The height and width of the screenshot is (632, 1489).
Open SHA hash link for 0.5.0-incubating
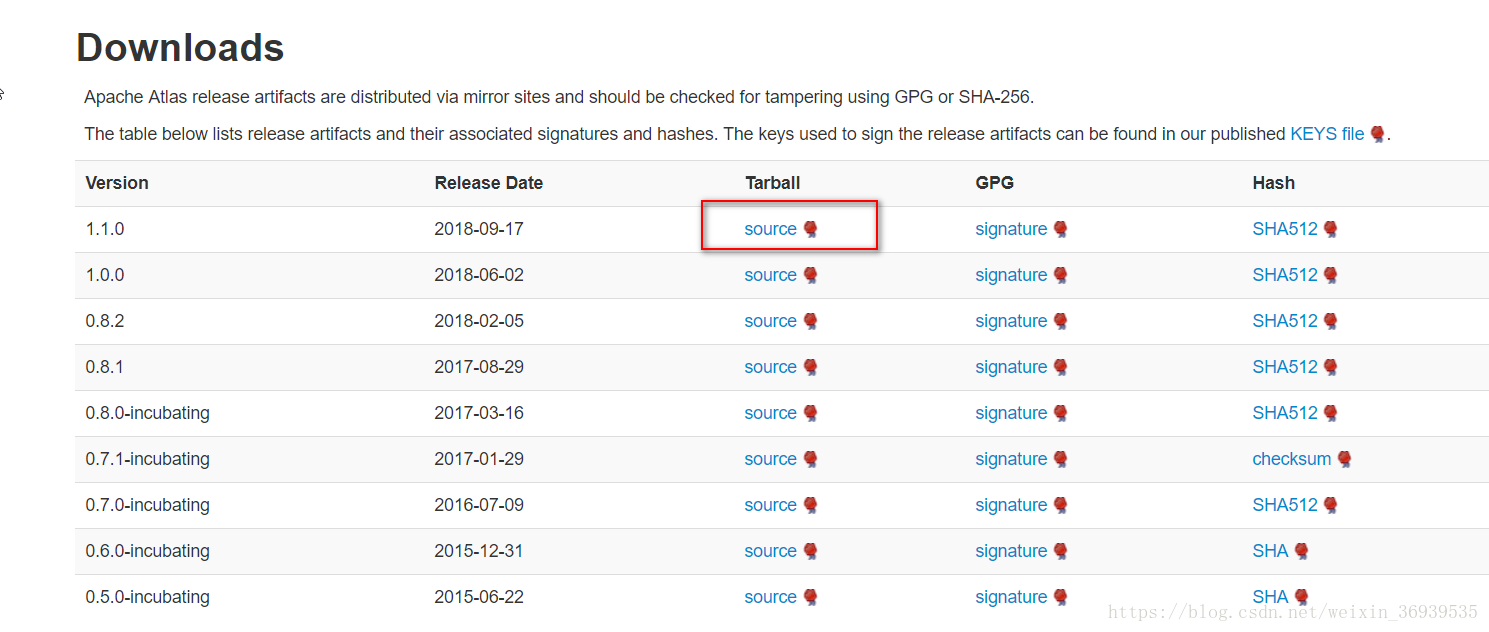[1270, 597]
